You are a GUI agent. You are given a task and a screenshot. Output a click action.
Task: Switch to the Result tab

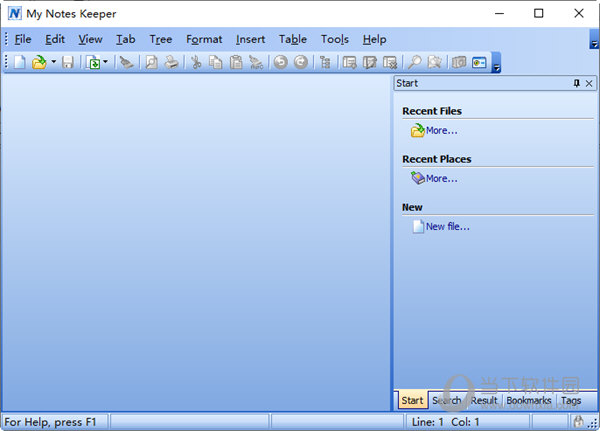pos(484,400)
